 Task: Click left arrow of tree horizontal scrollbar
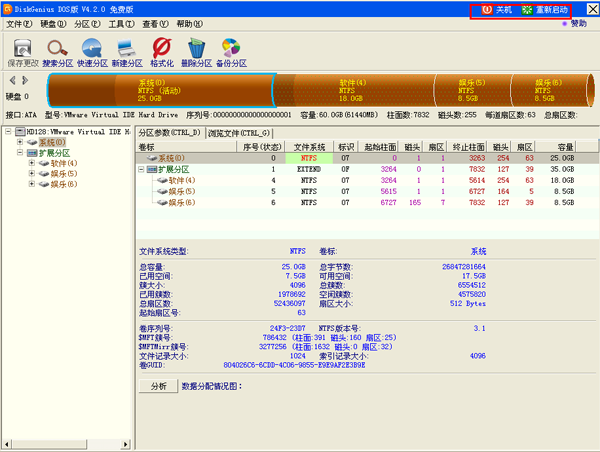tap(6, 444)
